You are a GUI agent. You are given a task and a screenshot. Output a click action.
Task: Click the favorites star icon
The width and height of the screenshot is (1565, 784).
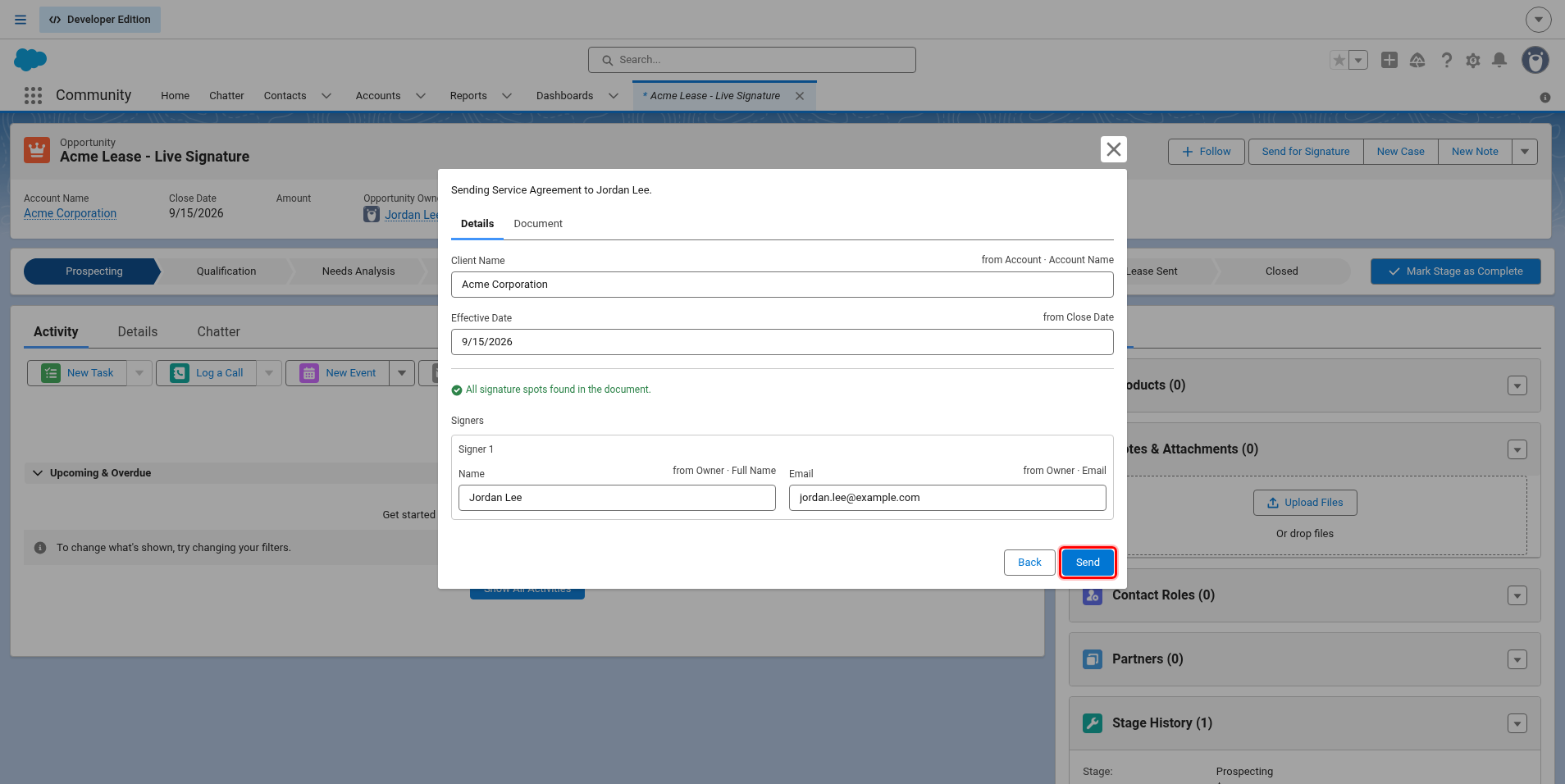1339,60
